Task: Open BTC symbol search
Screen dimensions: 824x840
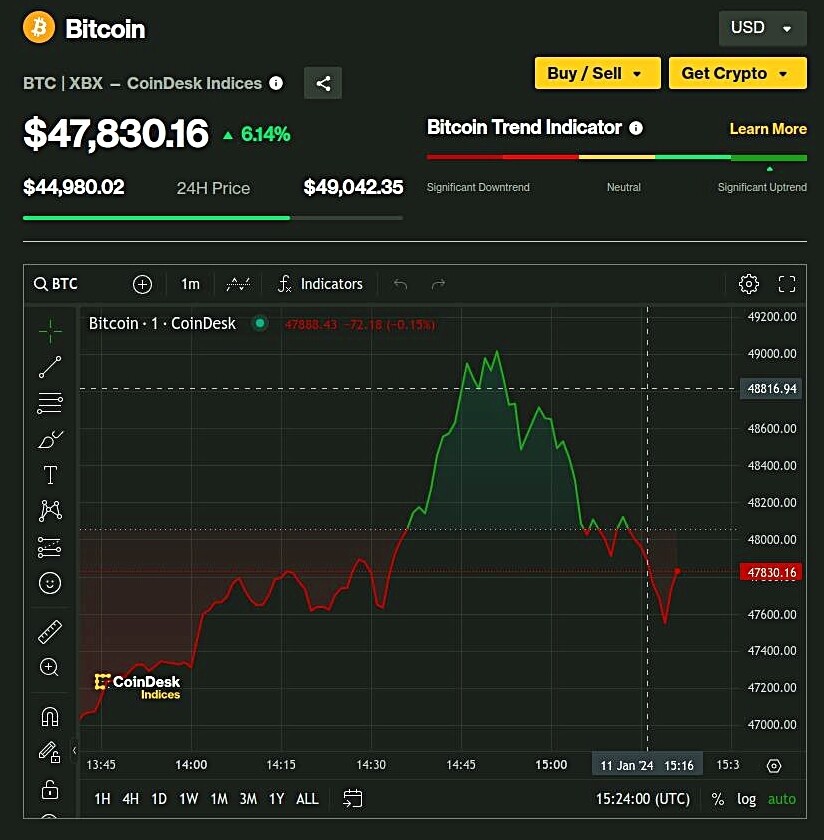Action: pos(56,284)
